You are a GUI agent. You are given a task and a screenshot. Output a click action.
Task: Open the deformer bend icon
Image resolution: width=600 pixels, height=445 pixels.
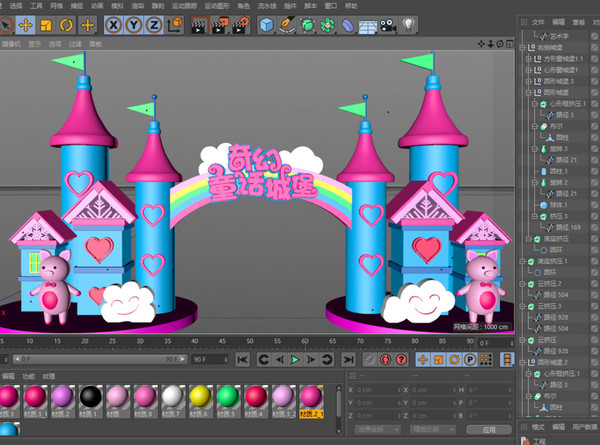click(348, 25)
